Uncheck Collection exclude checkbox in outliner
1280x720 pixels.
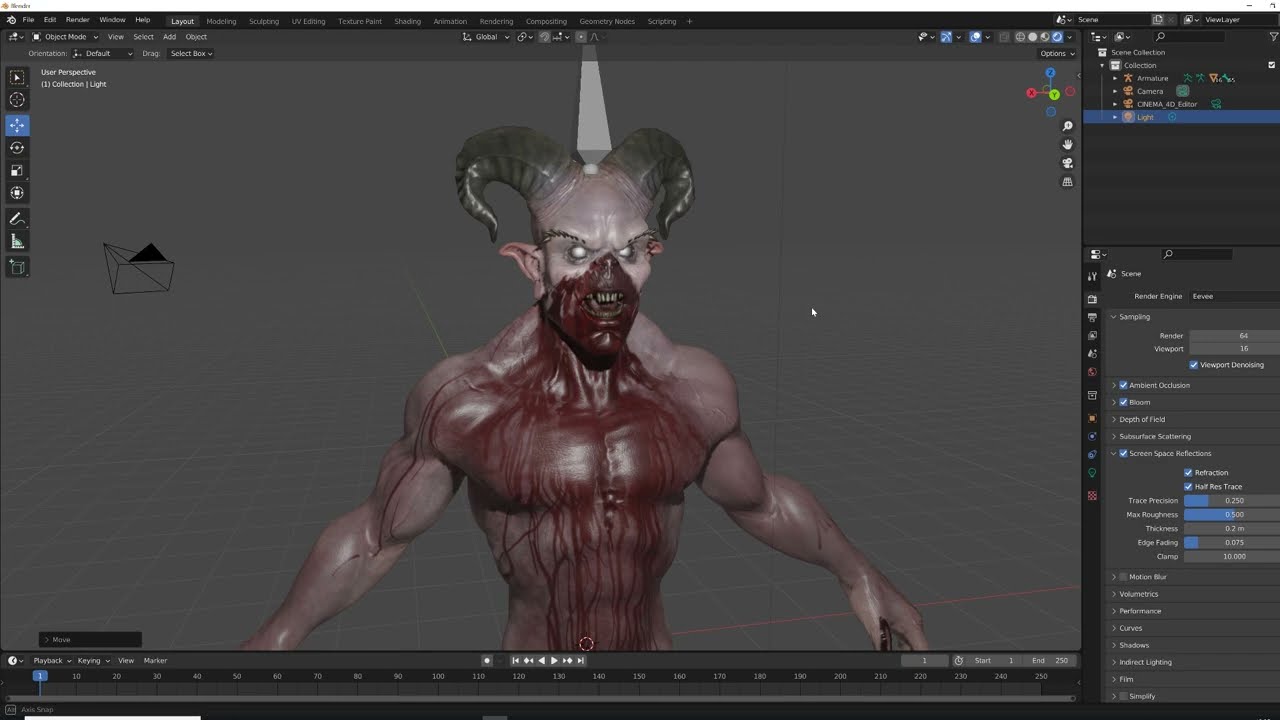(x=1272, y=65)
